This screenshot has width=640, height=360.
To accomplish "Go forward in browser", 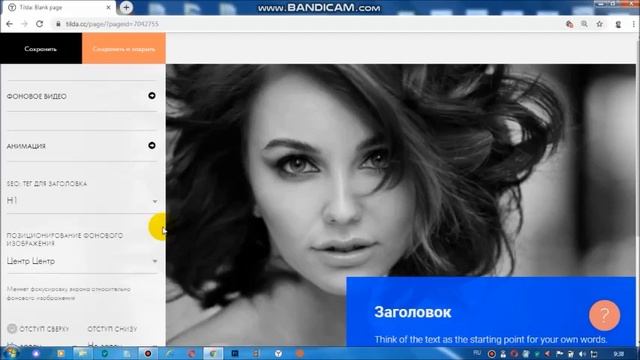I will point(24,24).
